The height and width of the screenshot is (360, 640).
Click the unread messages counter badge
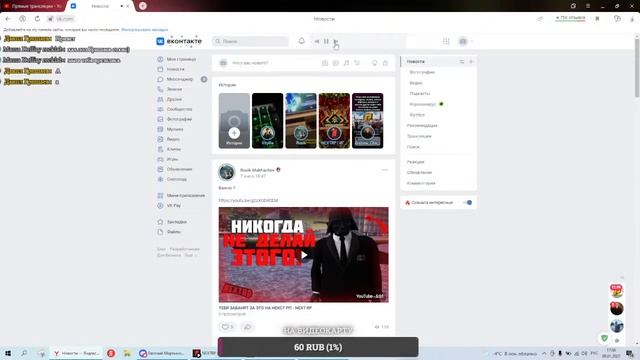coord(204,79)
